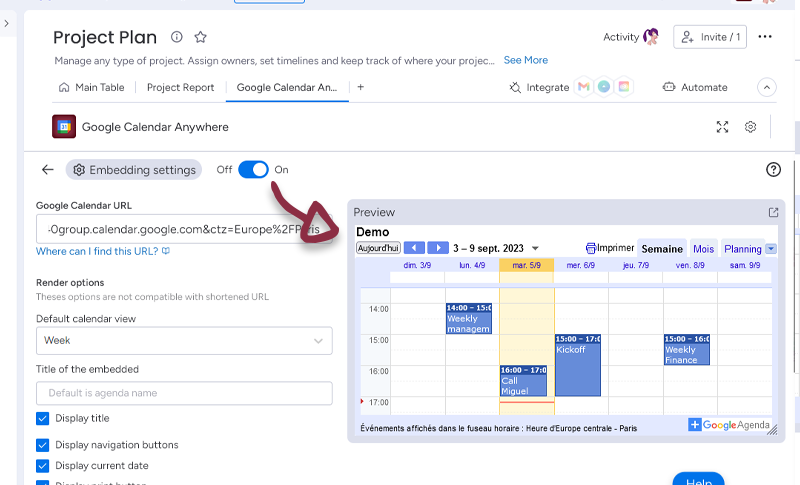Viewport: 800px width, 485px height.
Task: Uncheck Display navigation buttons checkbox
Action: 42,445
